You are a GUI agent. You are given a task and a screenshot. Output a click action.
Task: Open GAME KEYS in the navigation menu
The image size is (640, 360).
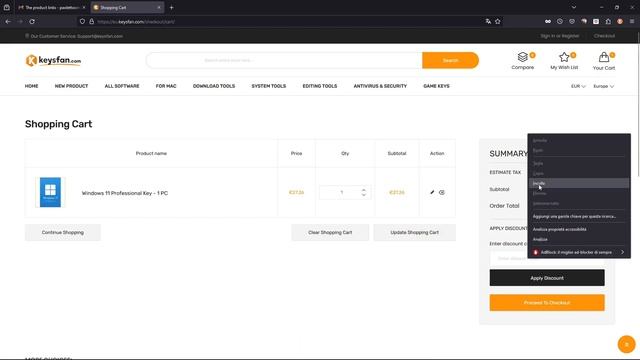[x=436, y=86]
